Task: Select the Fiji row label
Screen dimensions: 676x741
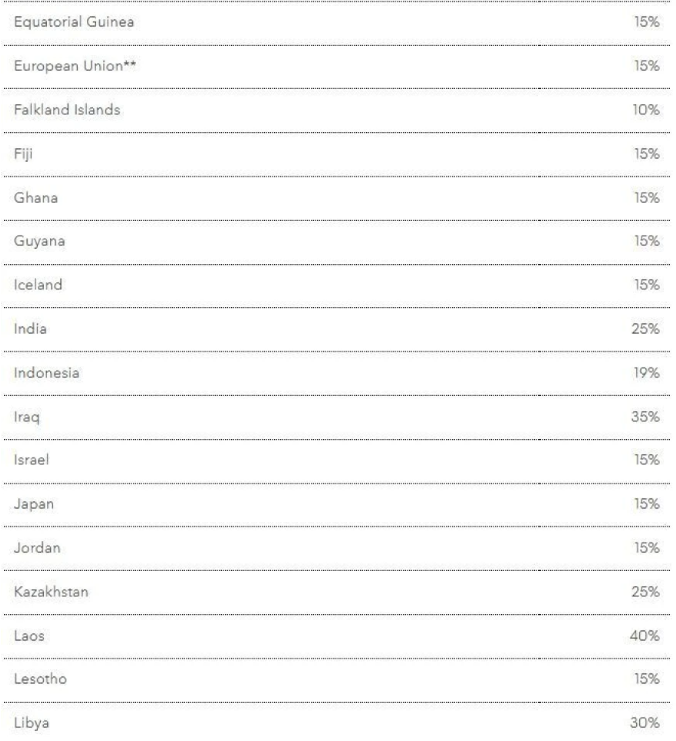Action: click(20, 154)
